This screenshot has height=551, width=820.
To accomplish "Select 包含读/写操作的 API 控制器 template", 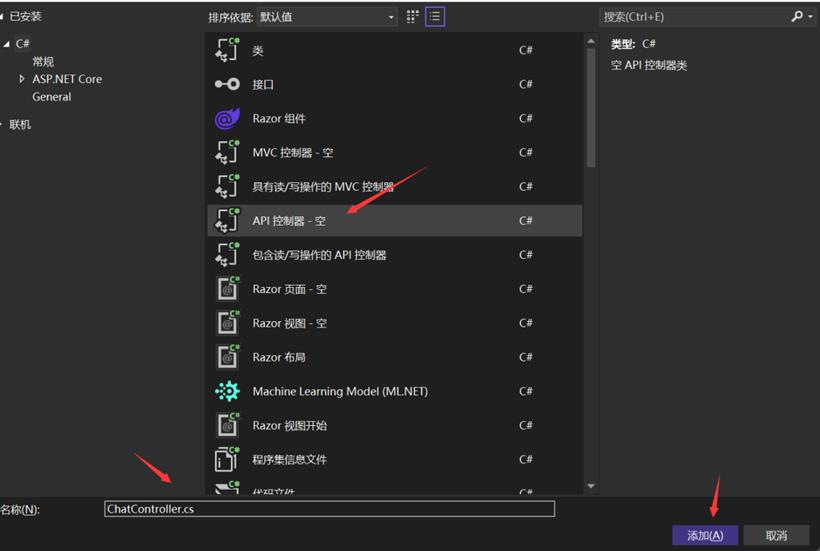I will (394, 255).
